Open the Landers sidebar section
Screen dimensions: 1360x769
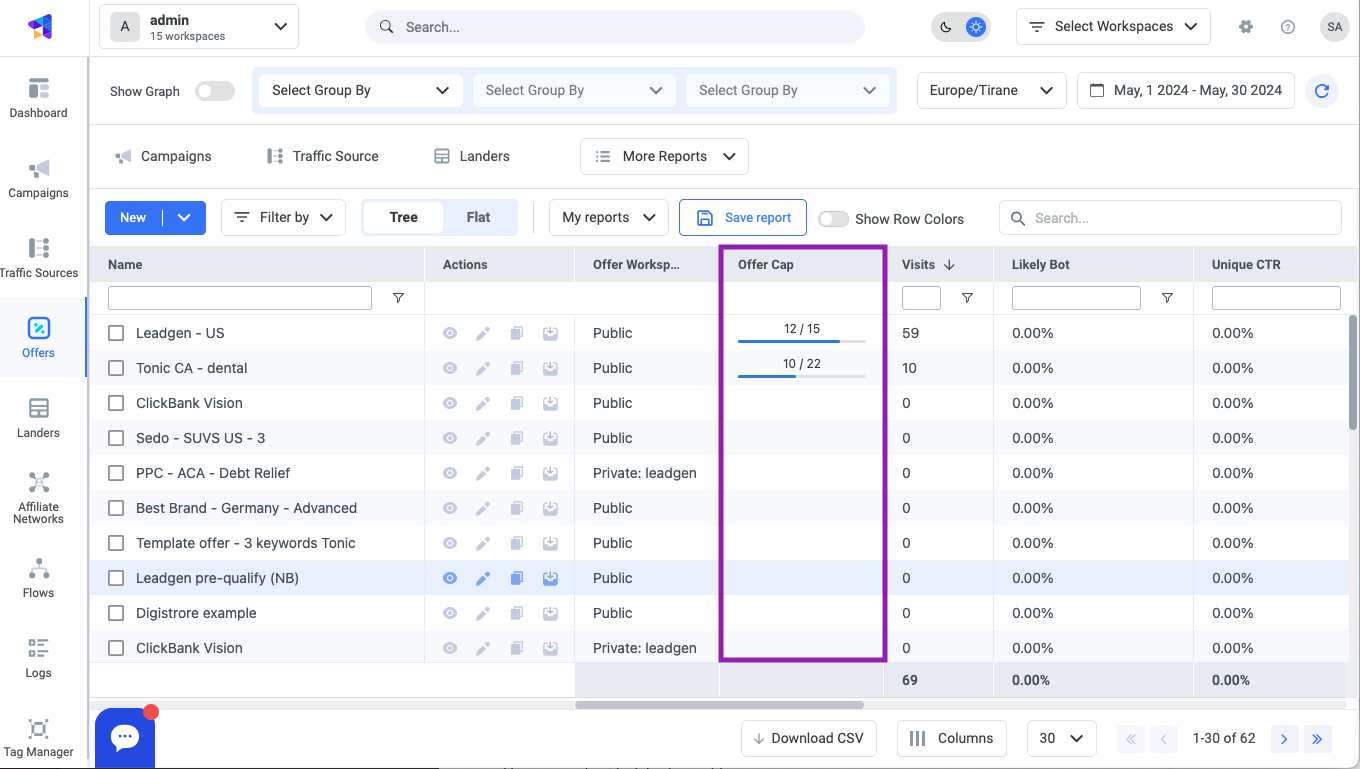[x=39, y=418]
